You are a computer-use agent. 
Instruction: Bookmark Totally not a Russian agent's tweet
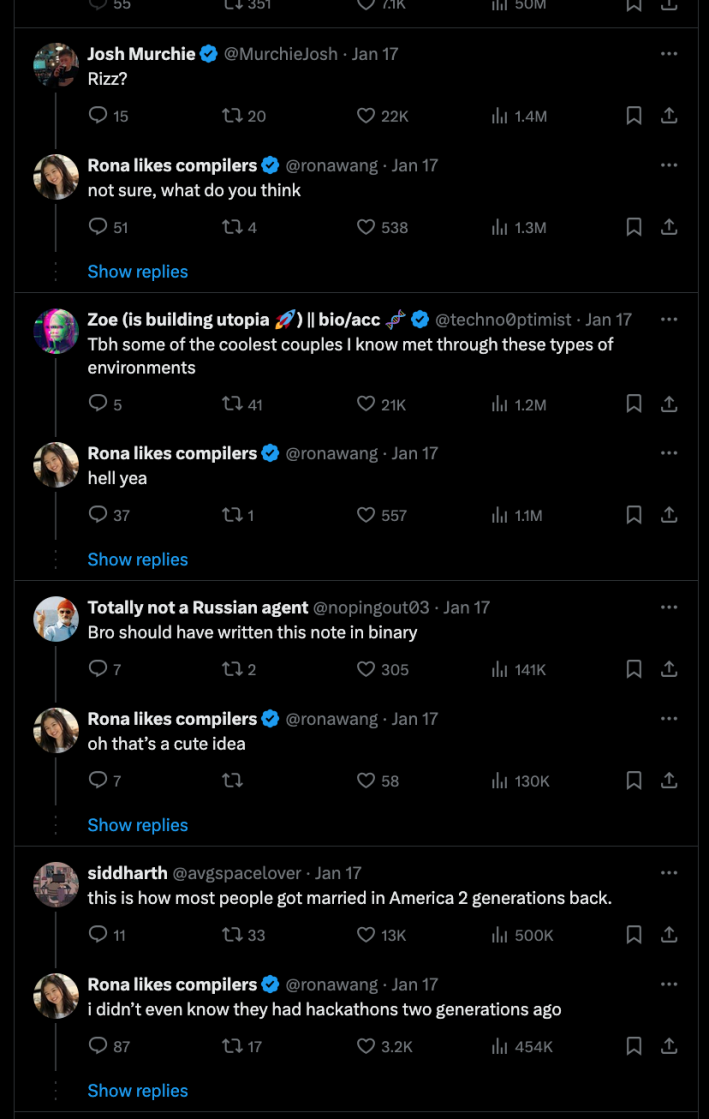633,670
